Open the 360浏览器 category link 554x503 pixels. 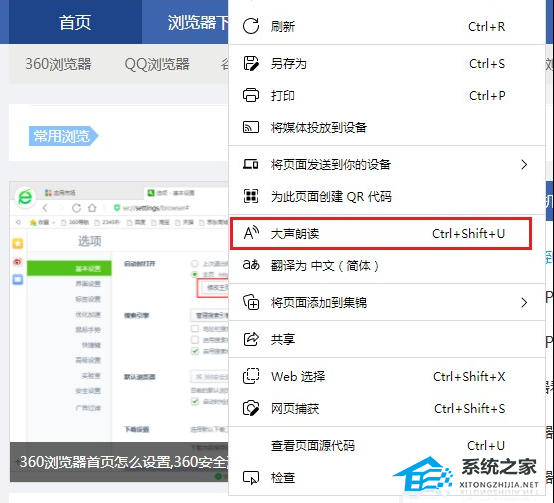pos(58,64)
